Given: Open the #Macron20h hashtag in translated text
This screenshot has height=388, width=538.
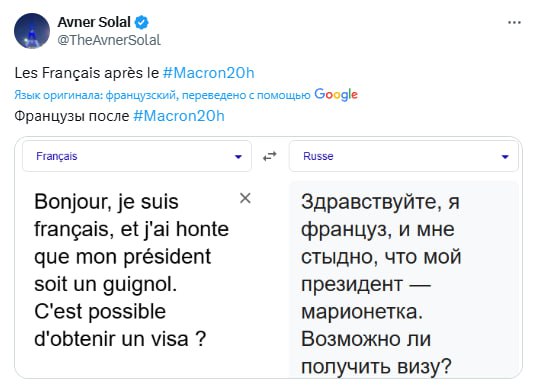Looking at the screenshot, I should [x=179, y=116].
